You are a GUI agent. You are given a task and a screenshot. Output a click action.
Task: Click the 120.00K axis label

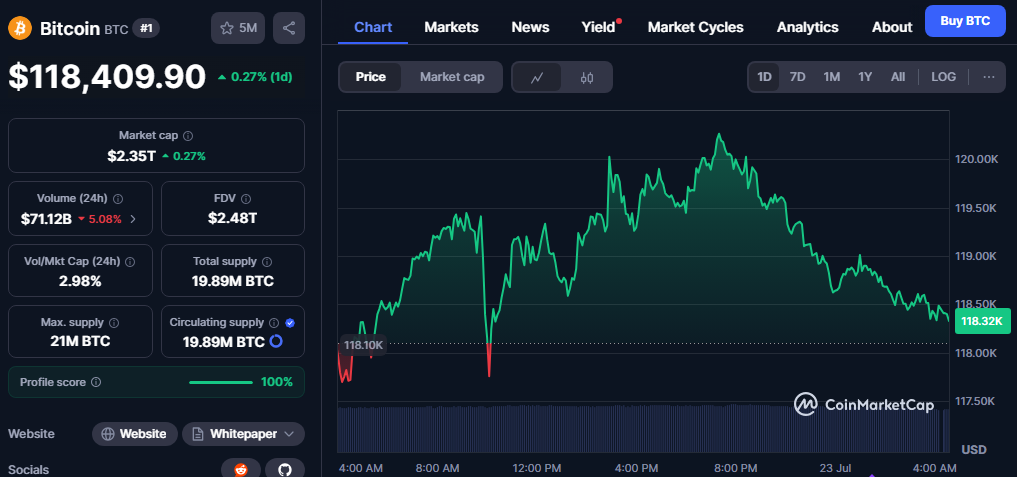[975, 159]
